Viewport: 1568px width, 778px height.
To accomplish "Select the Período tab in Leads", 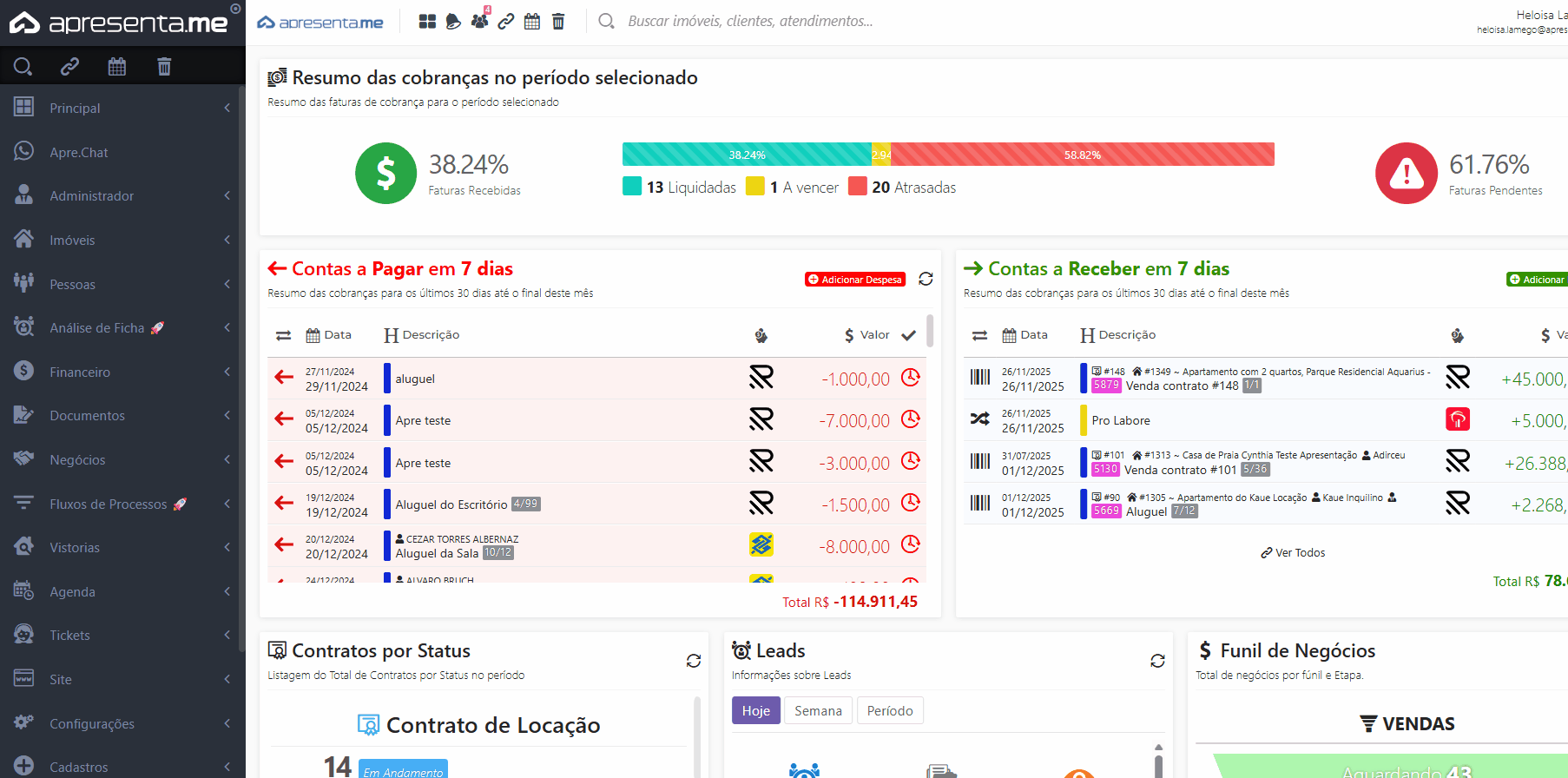I will click(x=890, y=710).
